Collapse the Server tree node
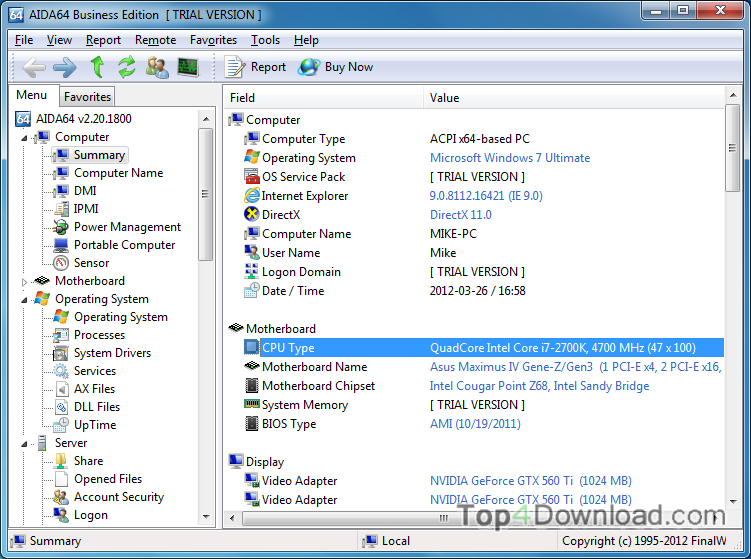The height and width of the screenshot is (559, 751). click(24, 444)
